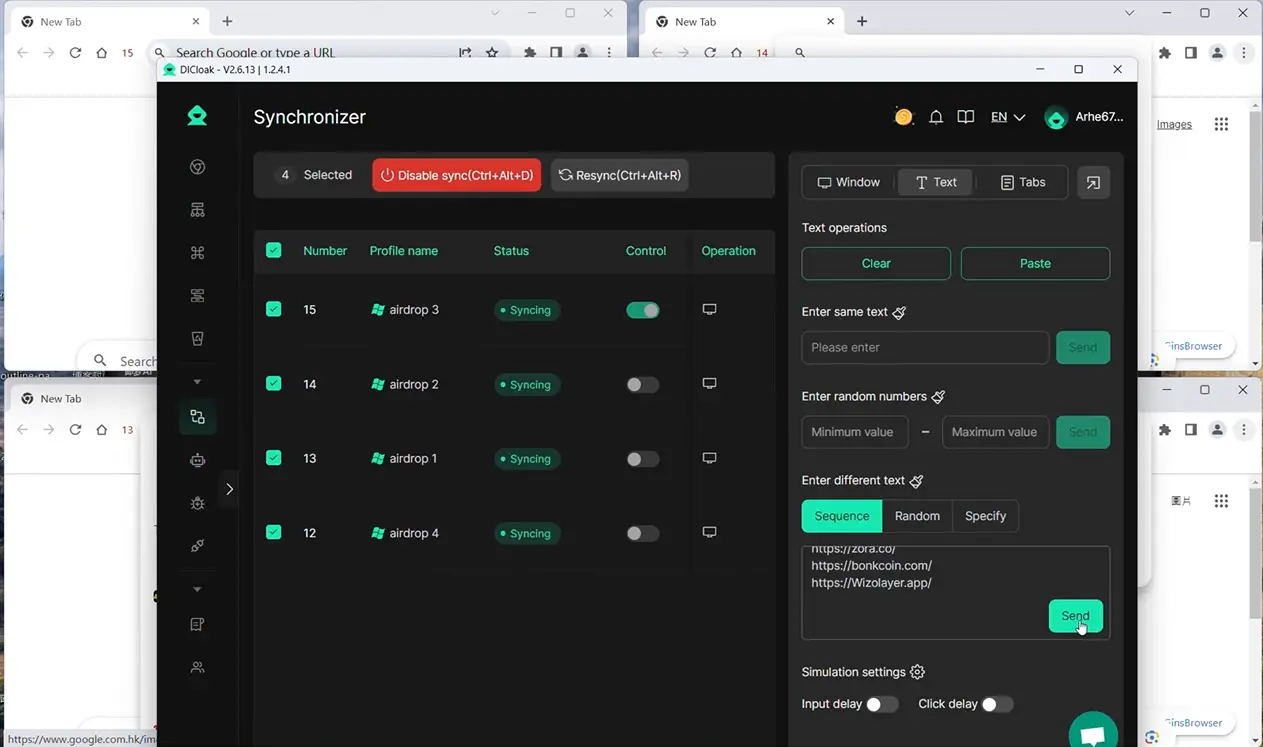The width and height of the screenshot is (1263, 747).
Task: Focus the Please enter text field
Action: [x=925, y=347]
